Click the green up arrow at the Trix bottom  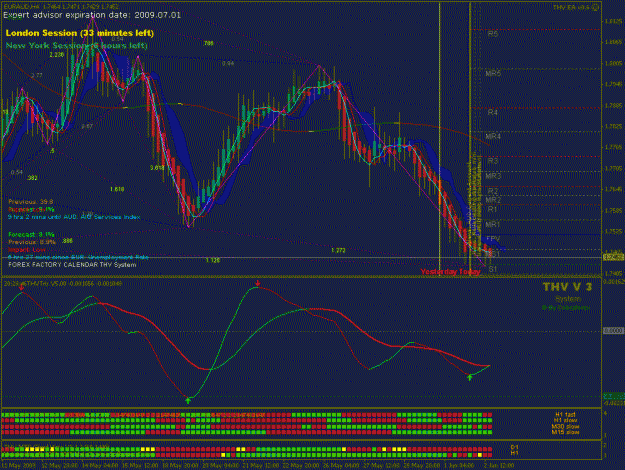pos(188,400)
